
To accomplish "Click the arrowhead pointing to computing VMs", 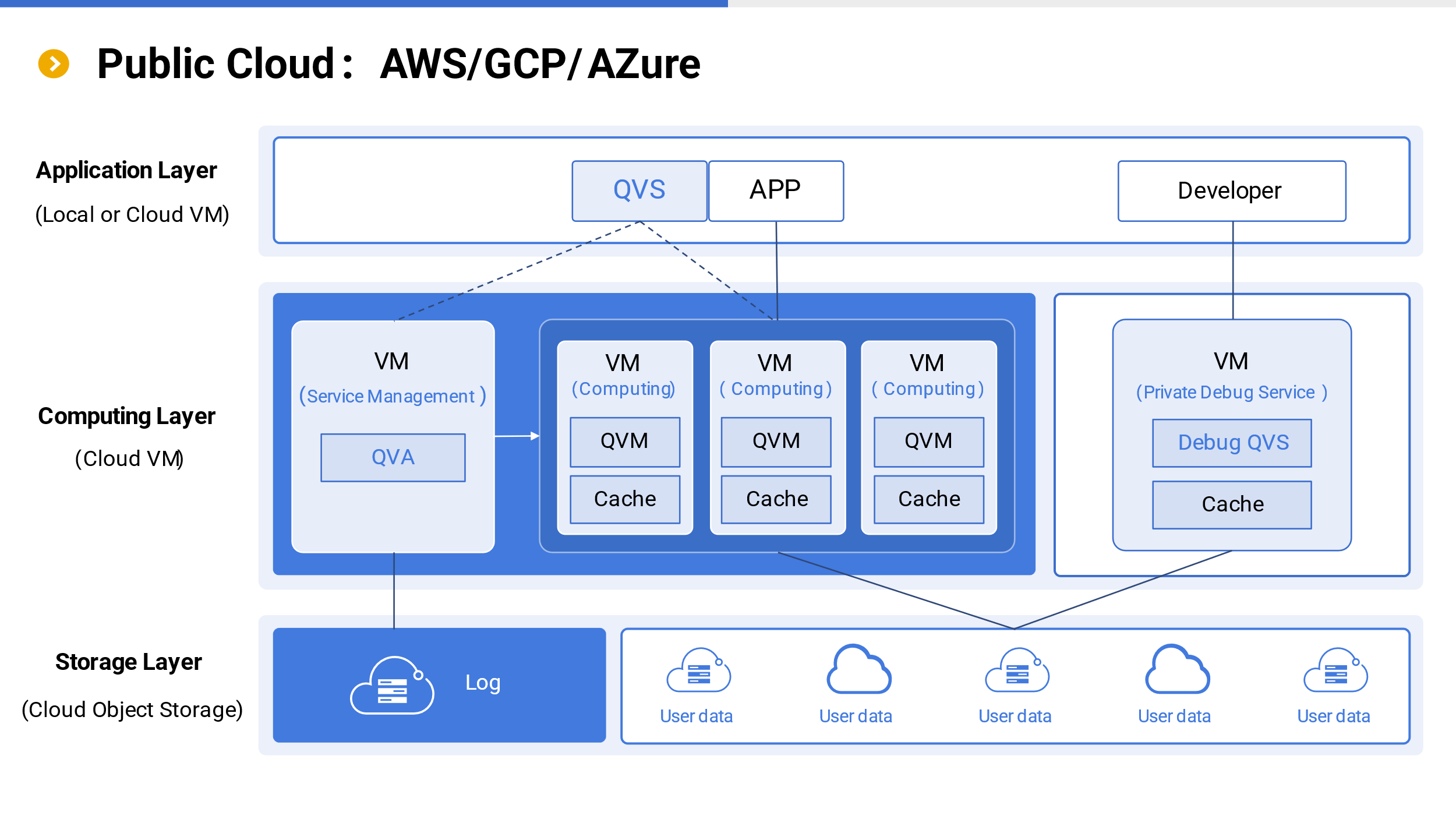I will [x=535, y=436].
